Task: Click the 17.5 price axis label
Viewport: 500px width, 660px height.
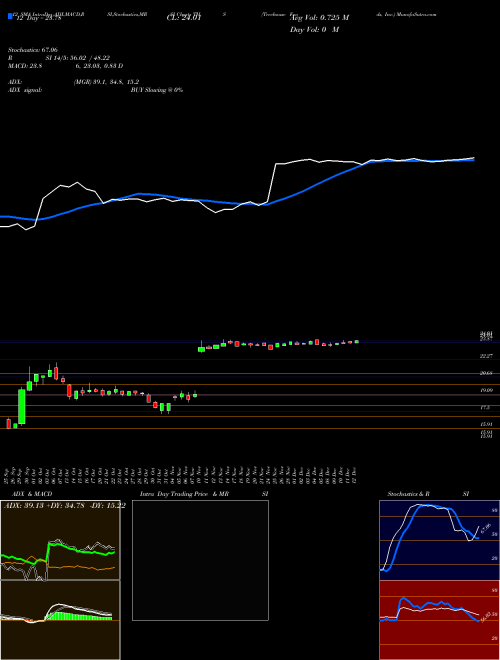Action: 485,407
